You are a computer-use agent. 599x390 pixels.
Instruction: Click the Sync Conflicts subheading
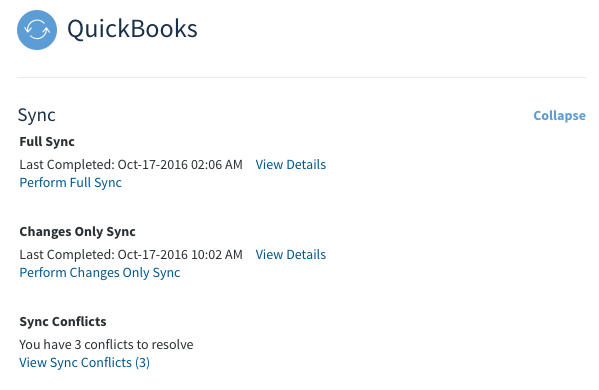point(63,322)
